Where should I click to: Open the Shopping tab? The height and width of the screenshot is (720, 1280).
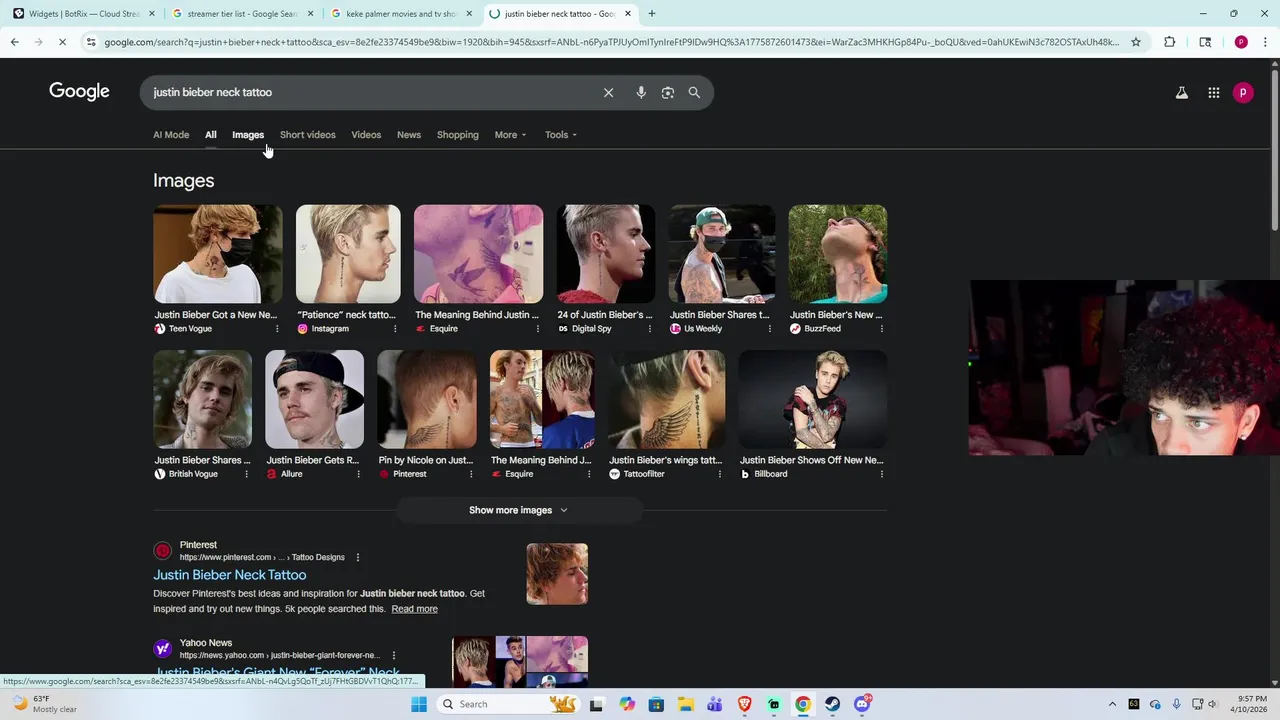coord(458,135)
